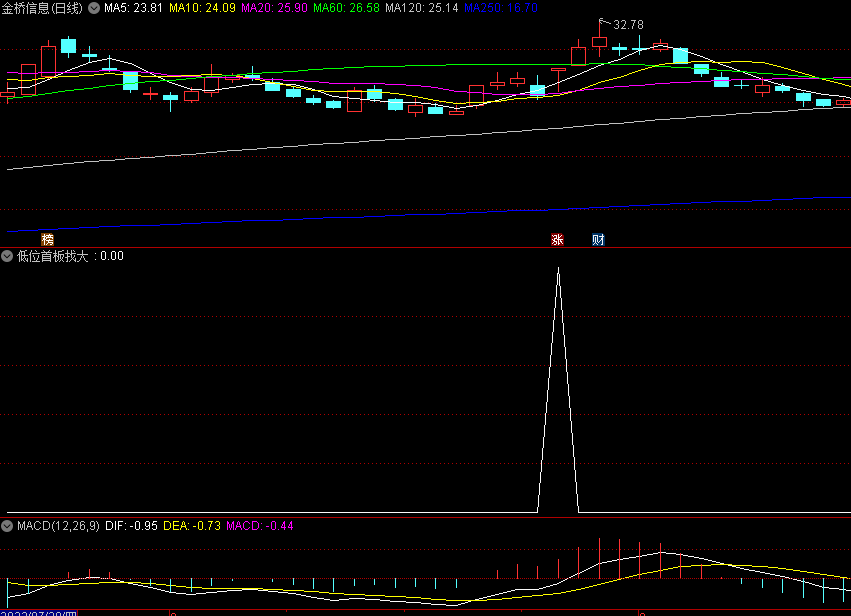Click the magenta MACD: -0.44 value
The width and height of the screenshot is (851, 616).
260,525
